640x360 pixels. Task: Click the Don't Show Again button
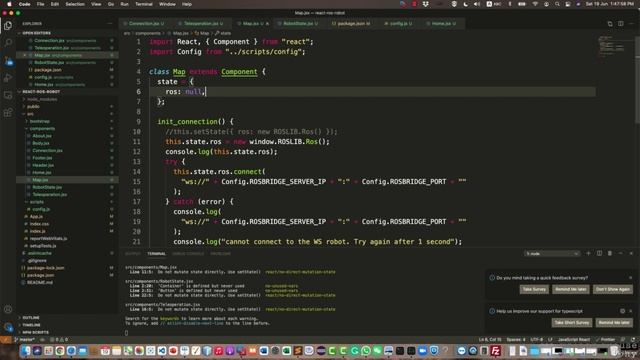[613, 289]
